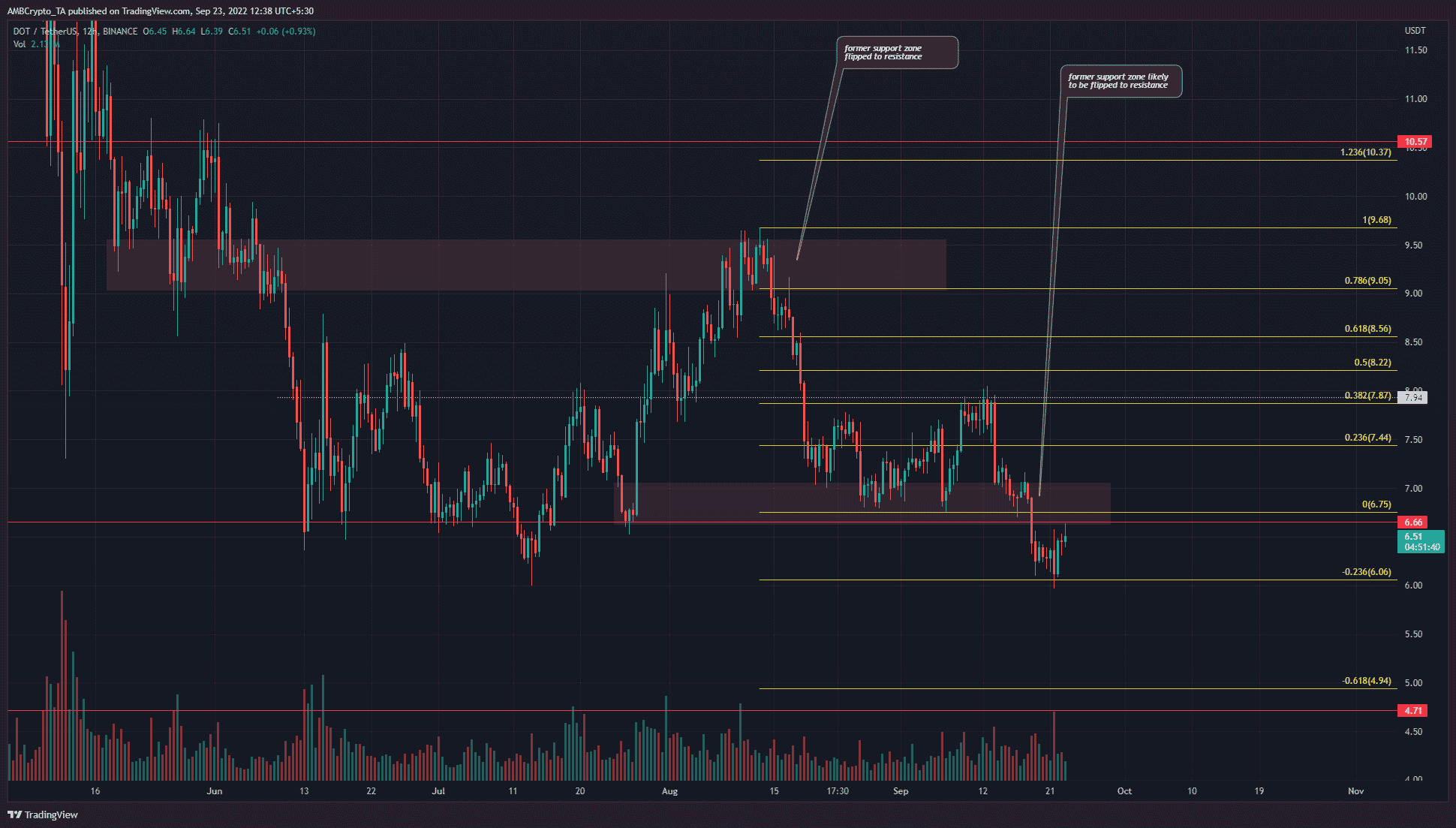Select the 0.618(8.56) Fibonacci level label

[1367, 329]
